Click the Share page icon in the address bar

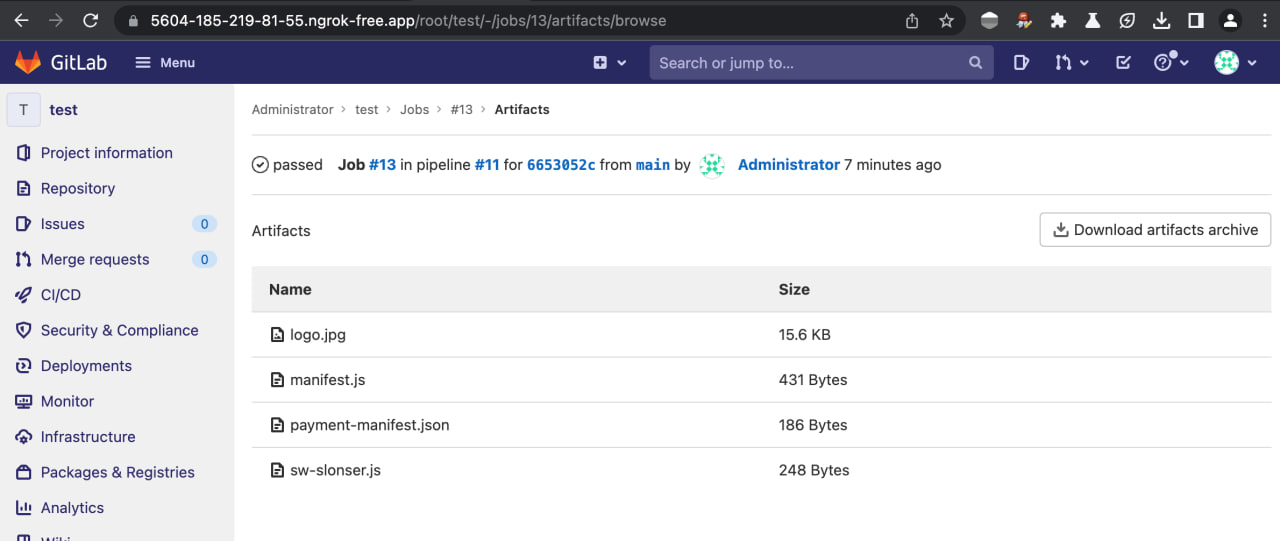tap(912, 20)
